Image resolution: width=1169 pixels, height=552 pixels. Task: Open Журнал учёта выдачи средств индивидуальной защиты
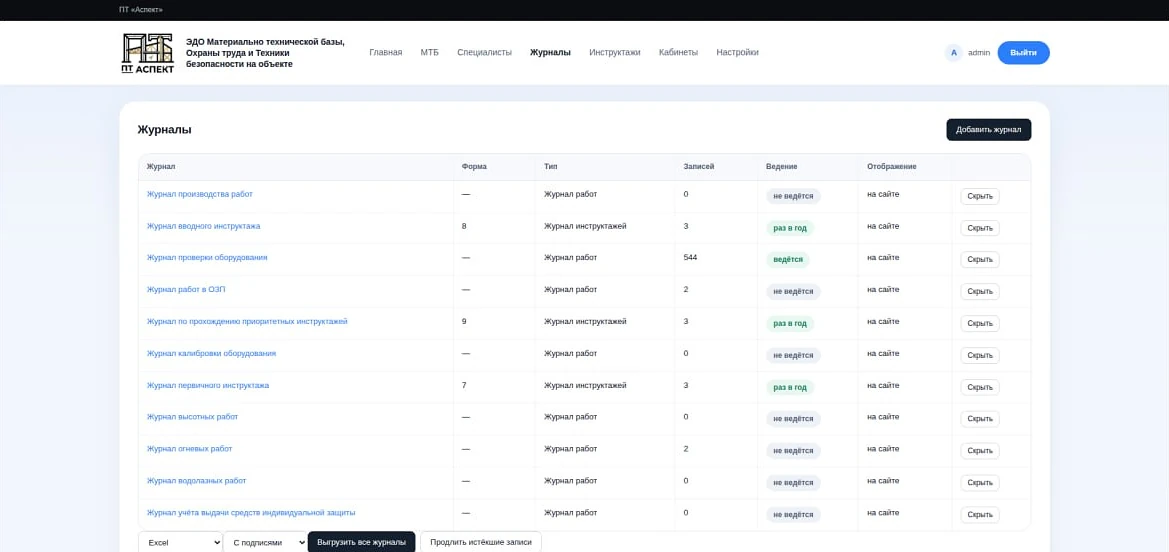tap(251, 512)
